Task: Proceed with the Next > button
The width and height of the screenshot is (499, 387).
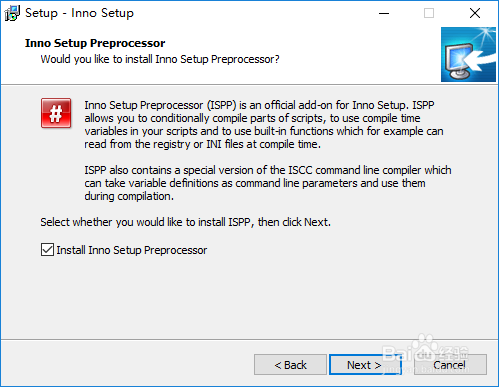Action: pyautogui.click(x=365, y=365)
